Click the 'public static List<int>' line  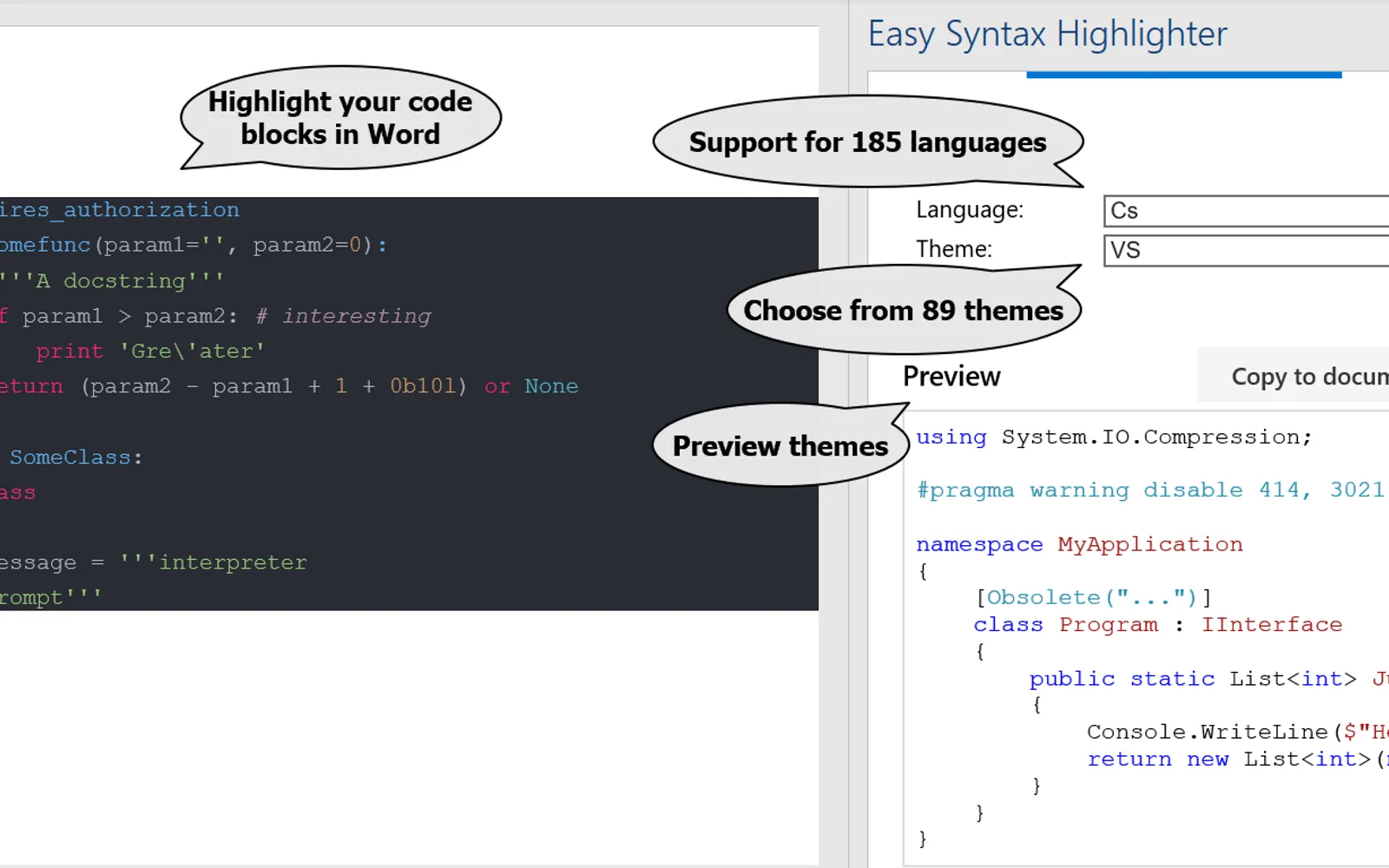point(1208,678)
